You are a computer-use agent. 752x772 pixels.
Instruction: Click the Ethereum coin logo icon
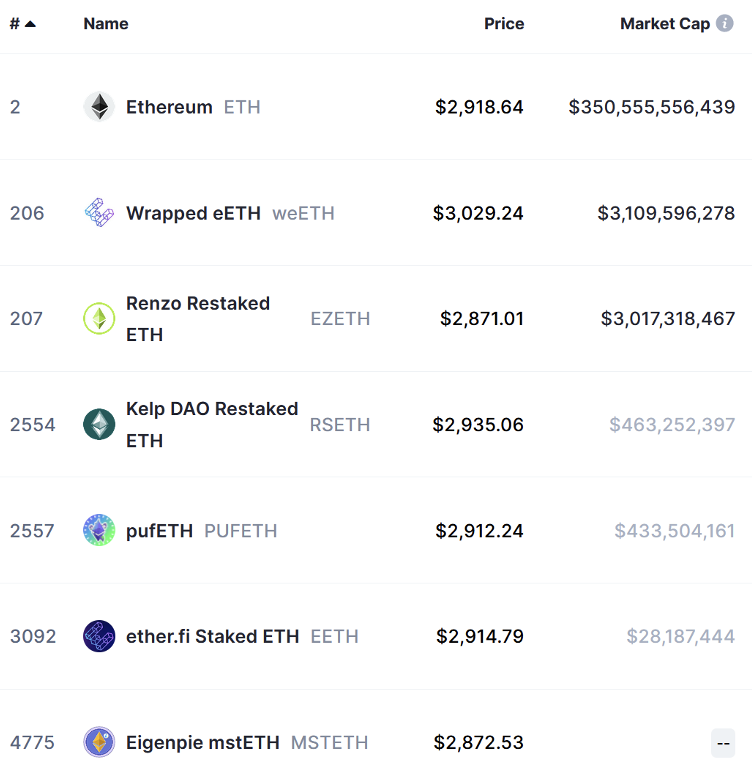pyautogui.click(x=99, y=107)
